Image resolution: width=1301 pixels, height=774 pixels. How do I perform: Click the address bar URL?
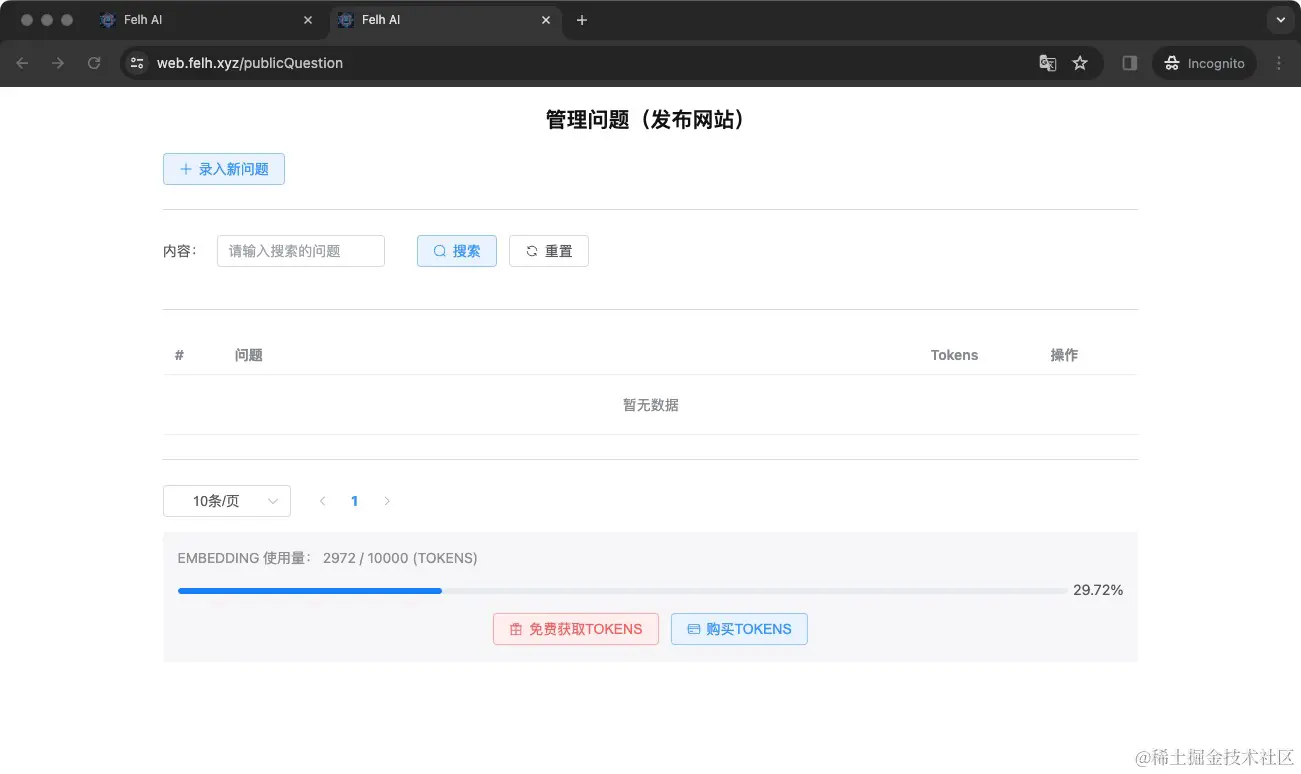250,63
